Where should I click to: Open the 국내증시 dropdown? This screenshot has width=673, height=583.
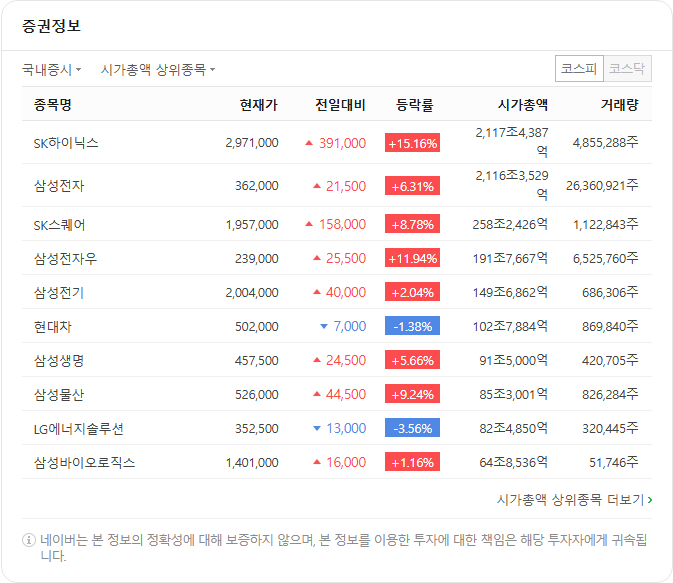pos(52,70)
